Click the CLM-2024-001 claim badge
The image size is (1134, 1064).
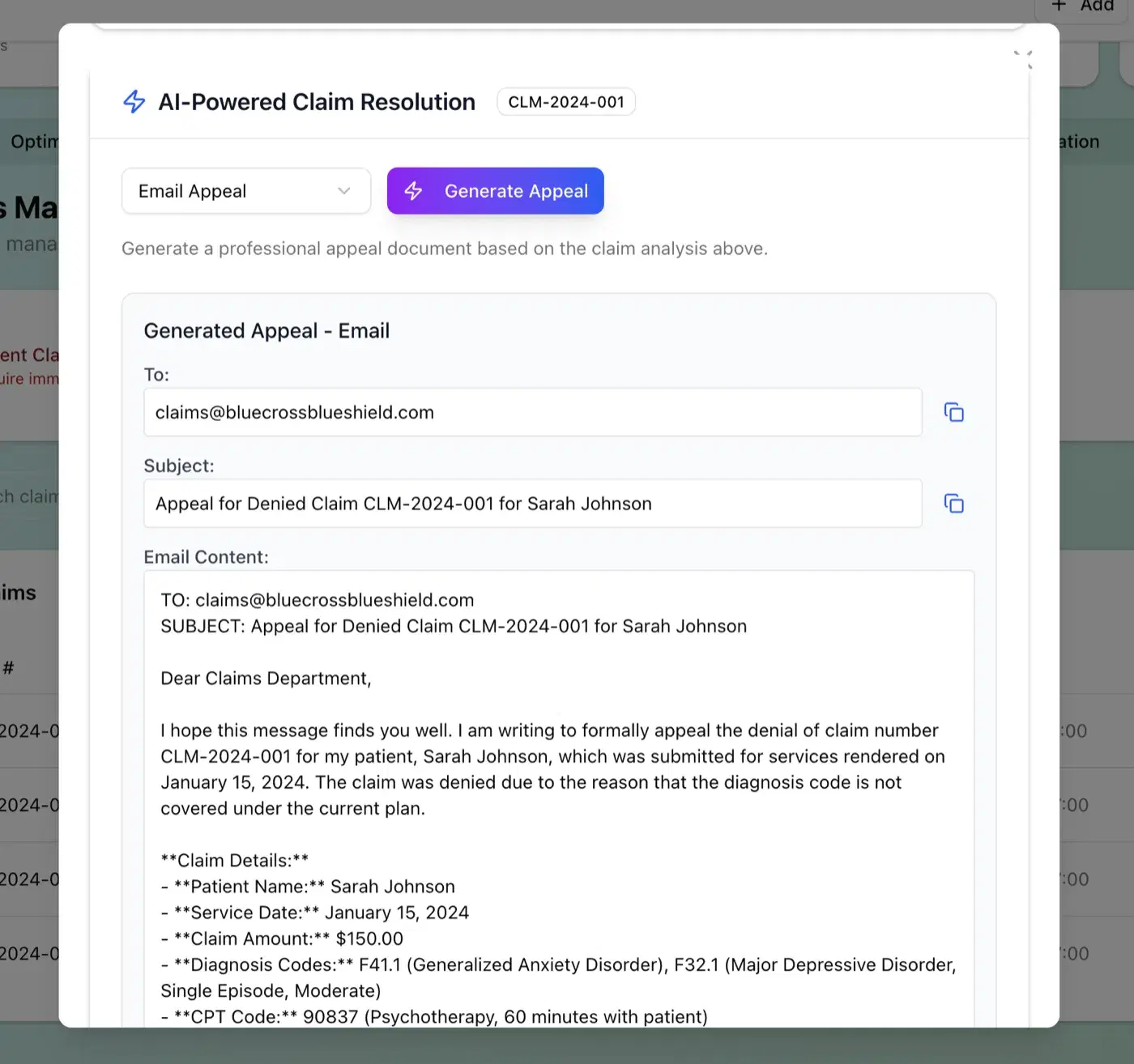click(566, 102)
